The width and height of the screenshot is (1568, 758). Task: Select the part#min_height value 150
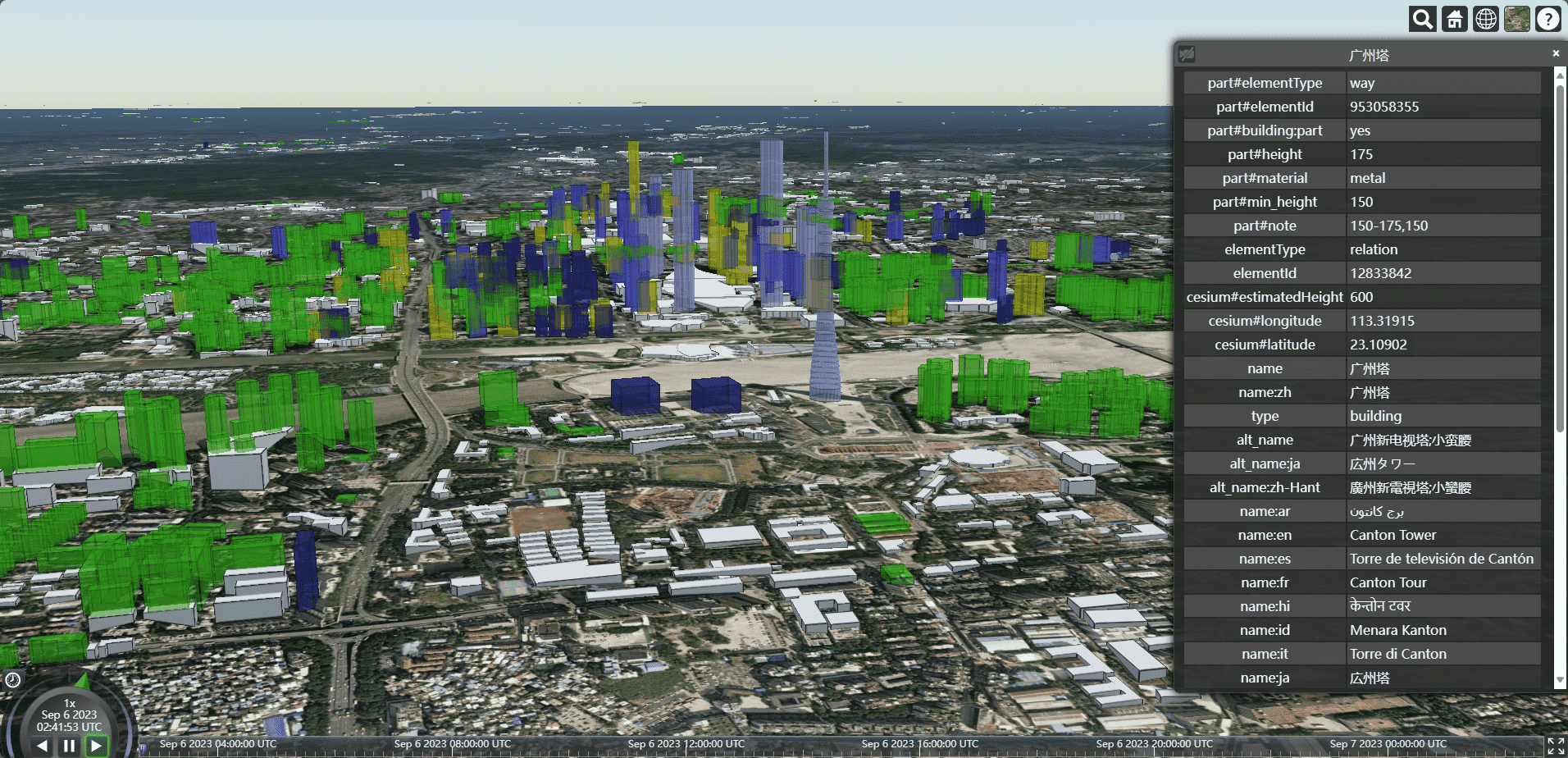coord(1361,202)
